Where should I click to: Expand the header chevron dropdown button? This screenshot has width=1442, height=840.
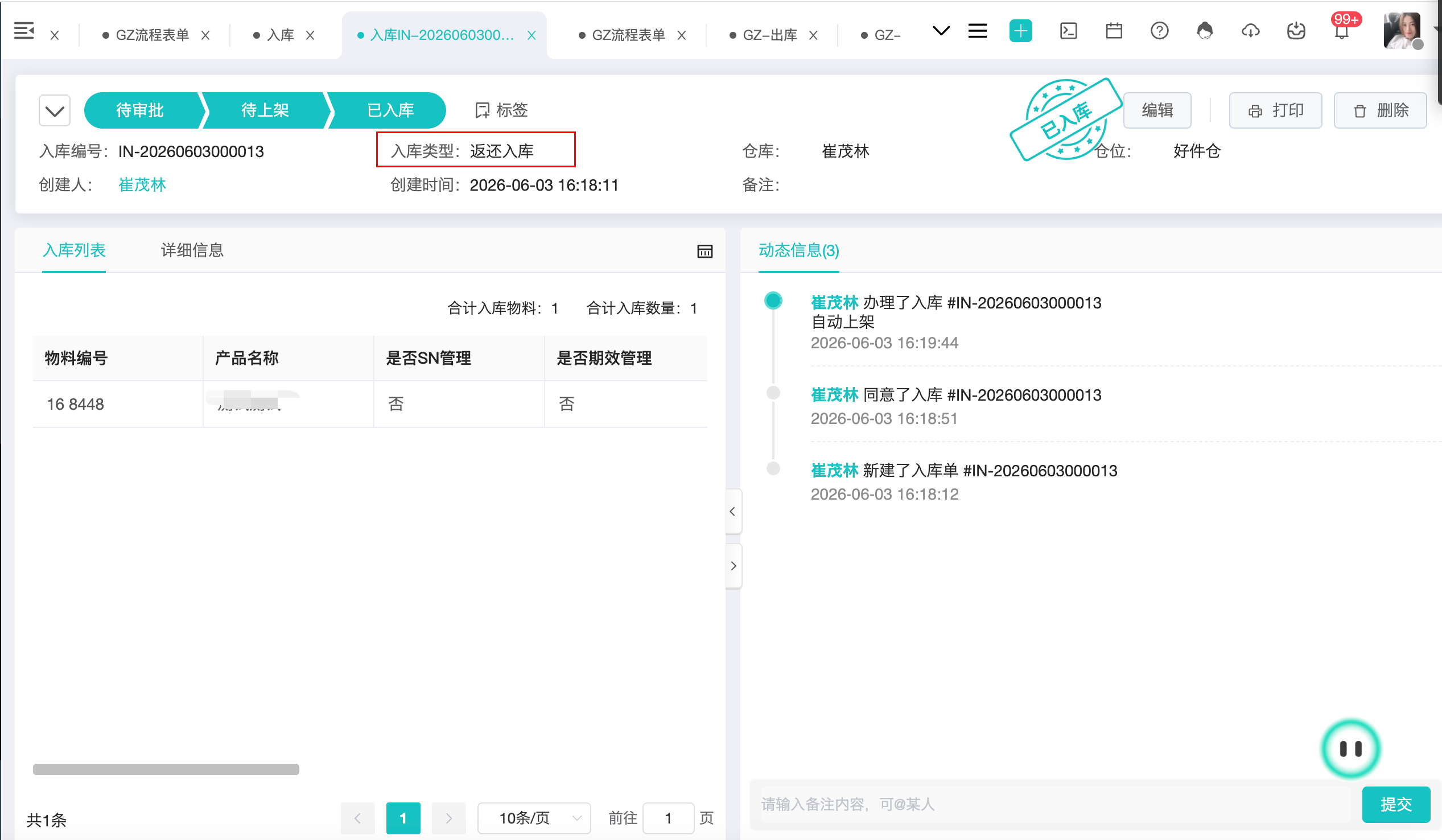point(55,110)
